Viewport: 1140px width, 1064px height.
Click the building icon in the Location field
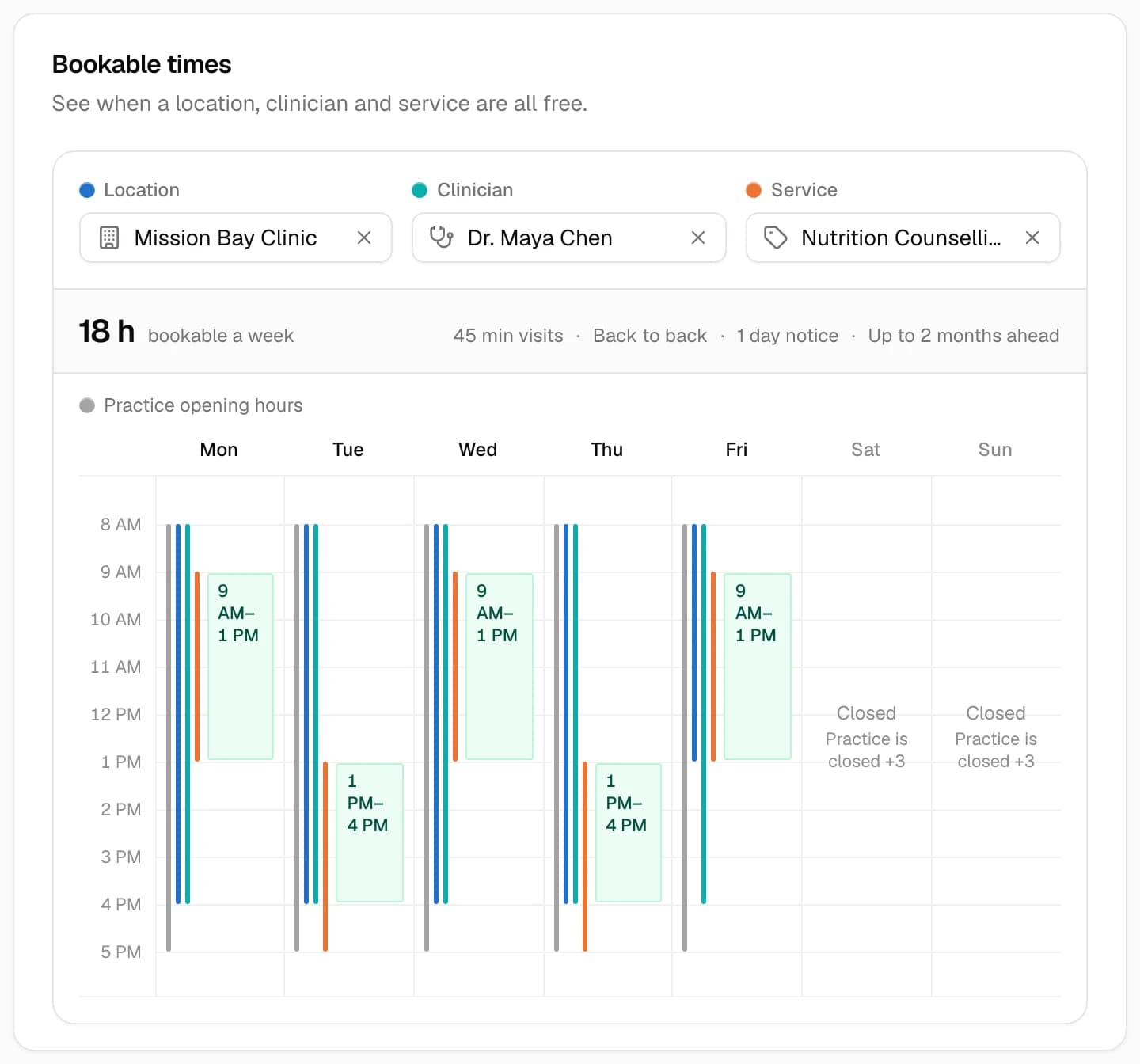109,237
